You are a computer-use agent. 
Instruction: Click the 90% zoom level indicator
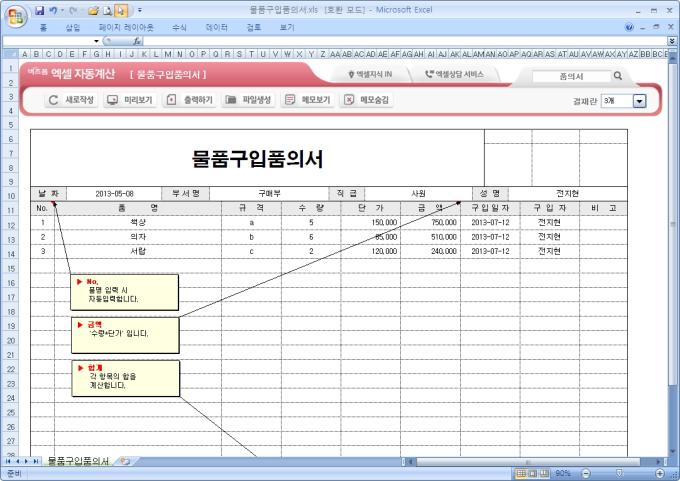(x=562, y=473)
